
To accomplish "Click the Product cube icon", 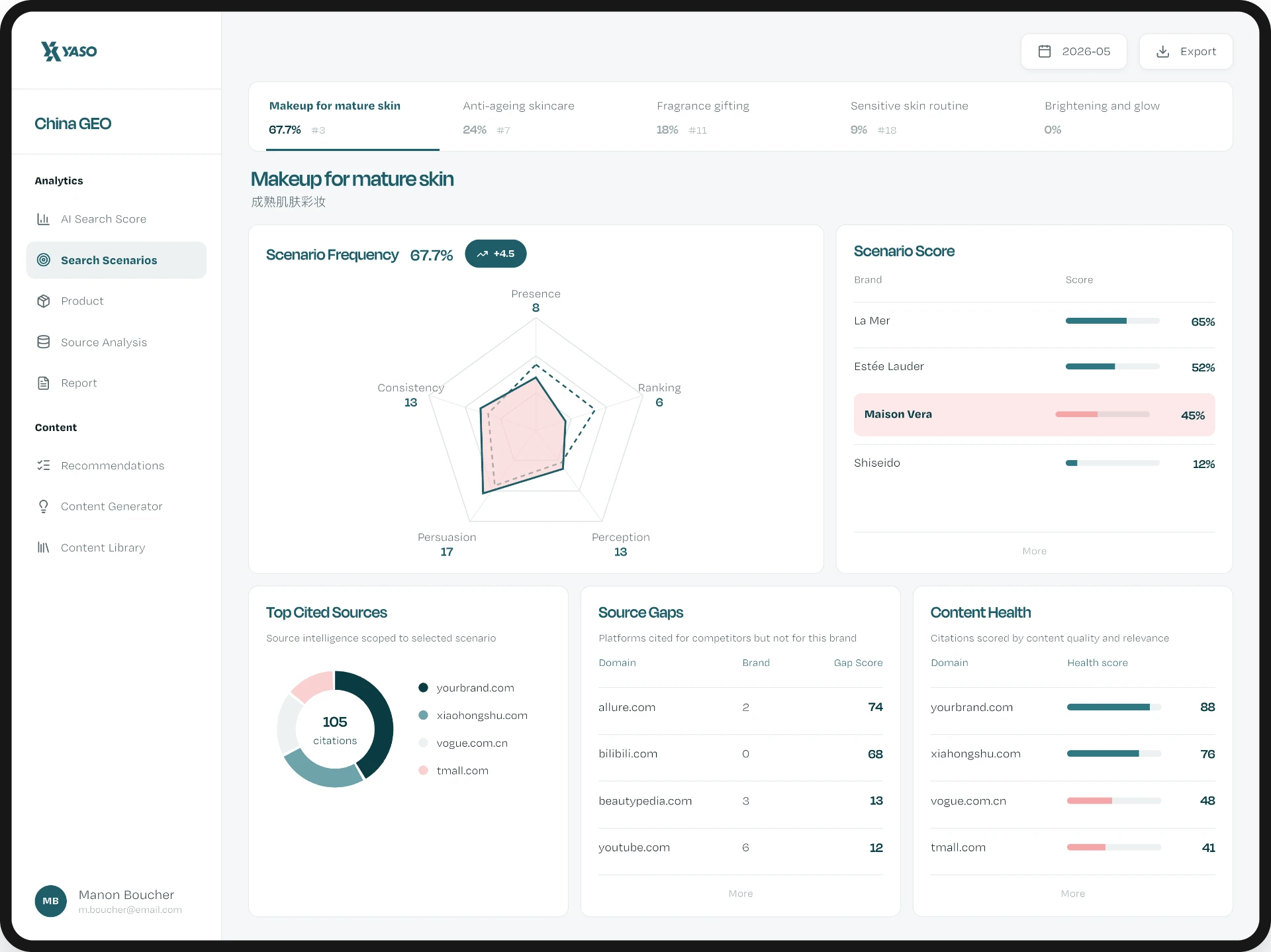I will [x=44, y=301].
